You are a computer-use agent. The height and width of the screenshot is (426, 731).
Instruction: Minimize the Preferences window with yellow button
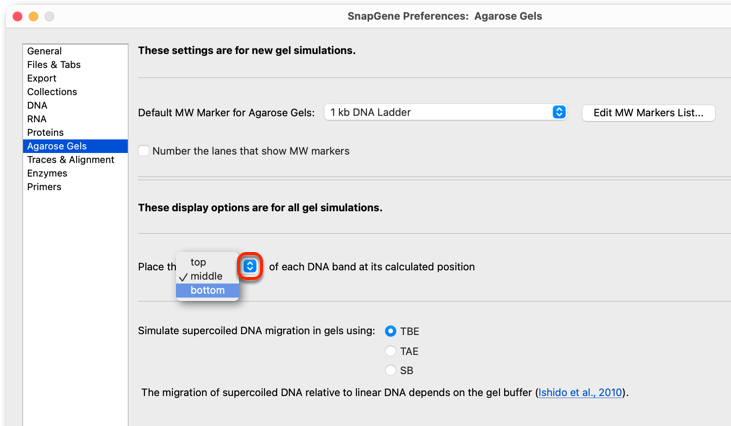point(34,16)
